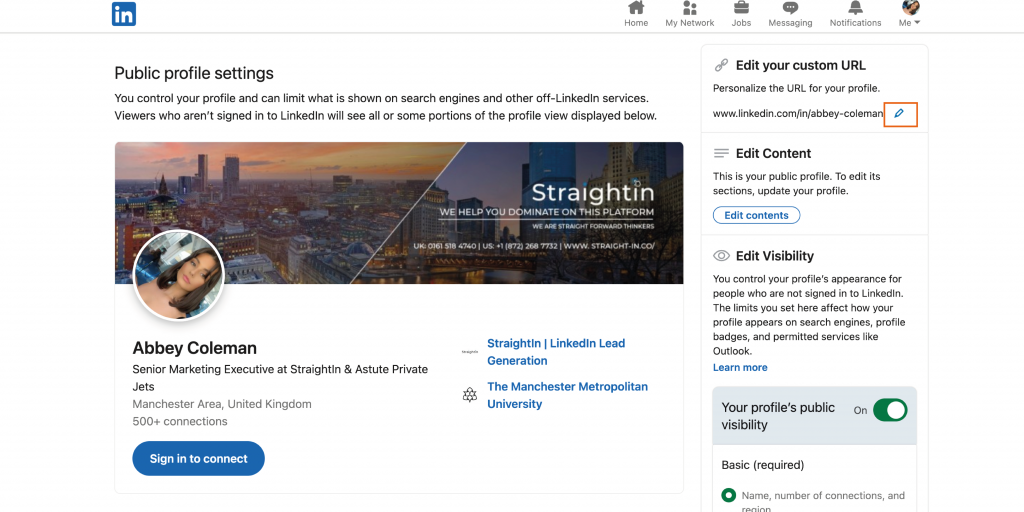
Task: Click the lines icon beside Edit Content
Action: (x=721, y=153)
